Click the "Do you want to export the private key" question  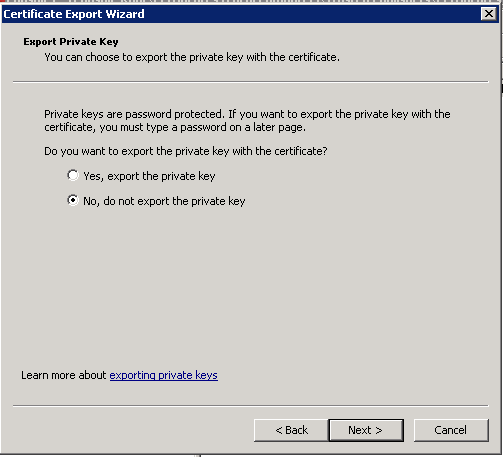[186, 151]
